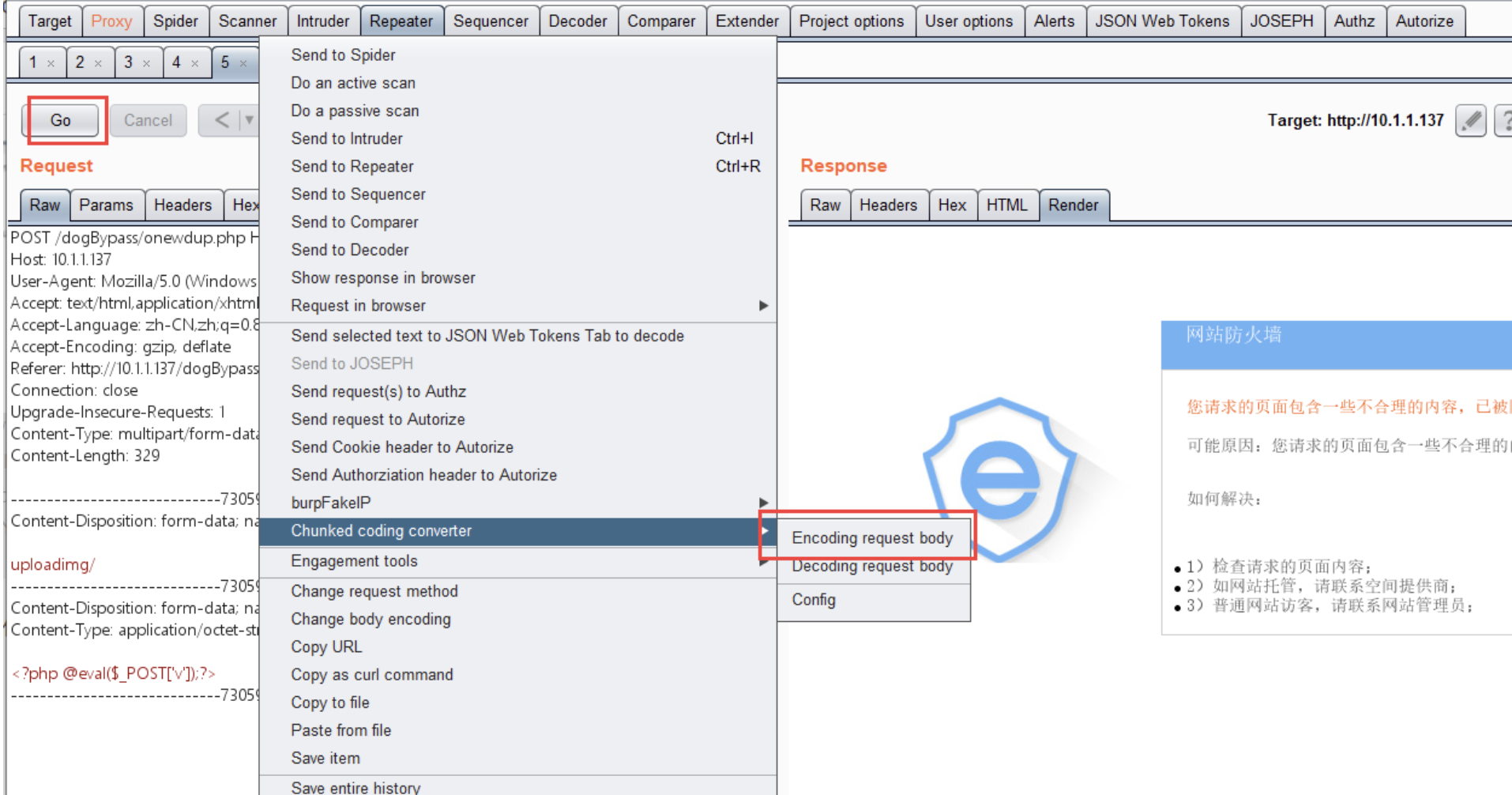Show the request Headers view
Image resolution: width=1512 pixels, height=795 pixels.
182,205
